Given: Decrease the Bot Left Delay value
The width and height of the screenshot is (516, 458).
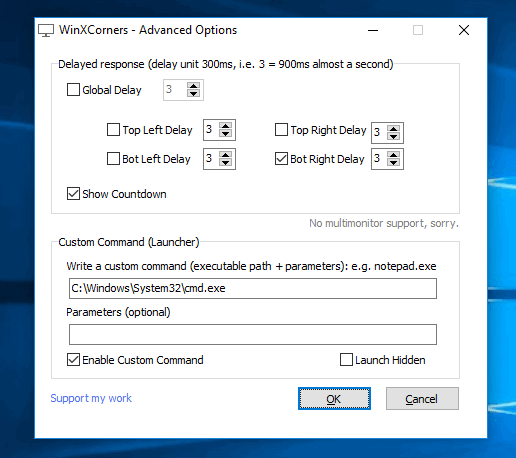Looking at the screenshot, I should 226,163.
